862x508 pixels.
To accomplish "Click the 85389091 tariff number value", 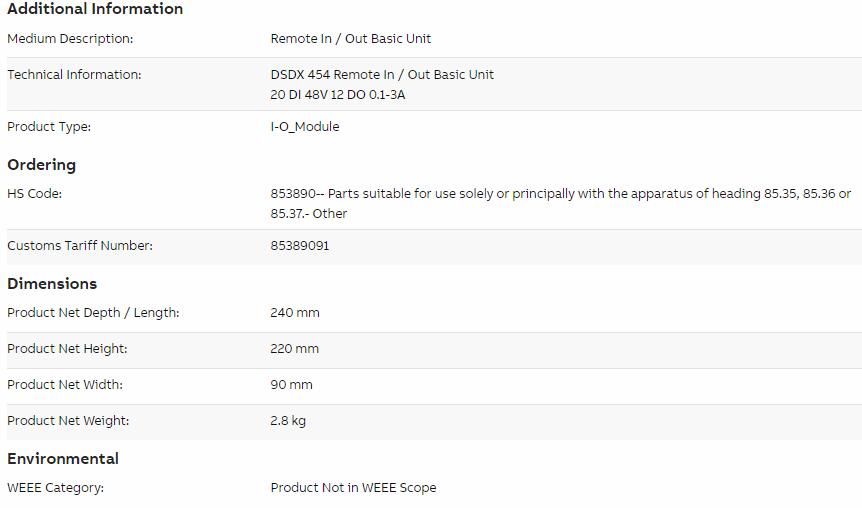I will click(x=300, y=245).
